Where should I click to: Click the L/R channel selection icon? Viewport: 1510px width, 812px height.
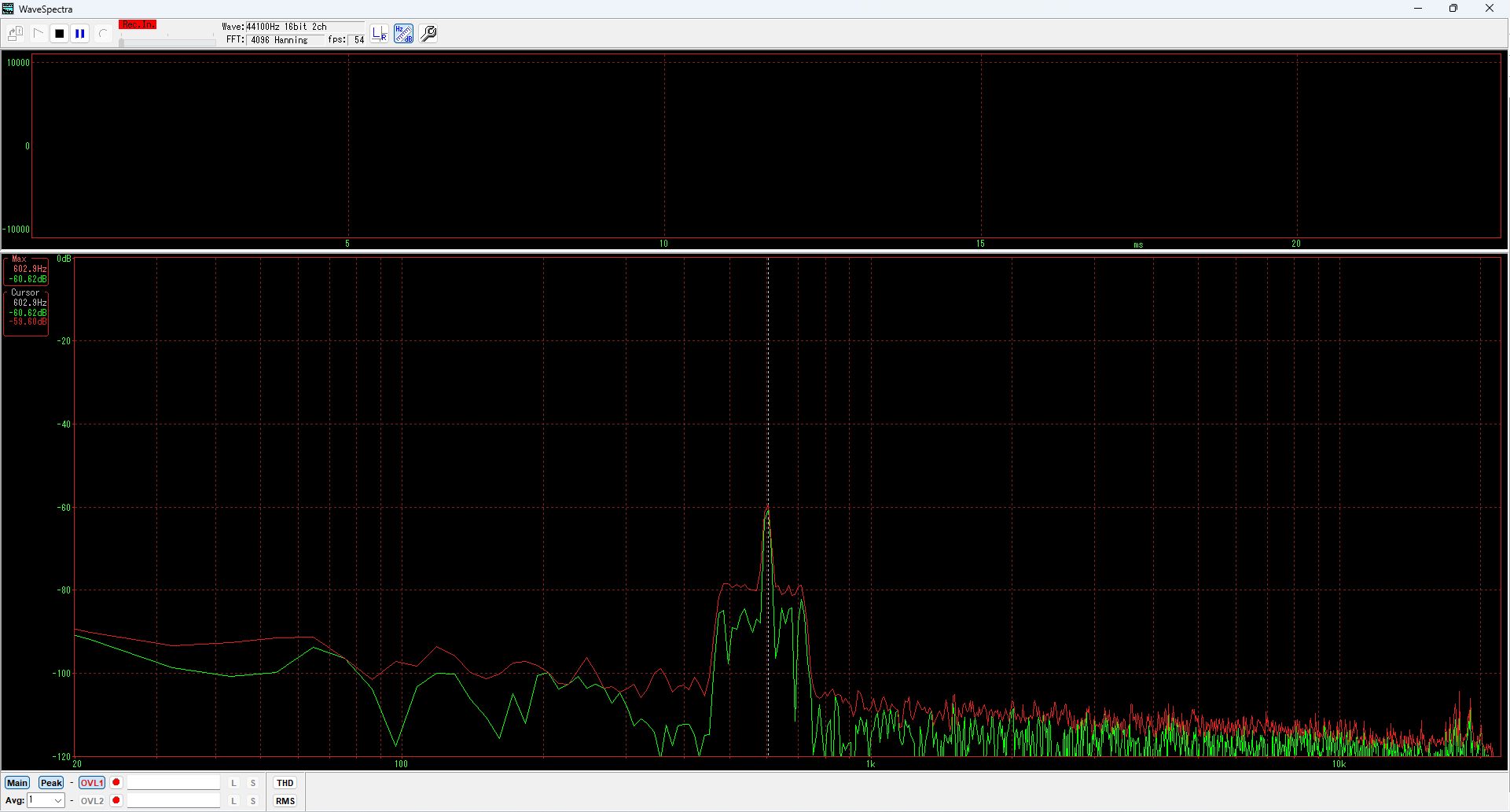380,34
